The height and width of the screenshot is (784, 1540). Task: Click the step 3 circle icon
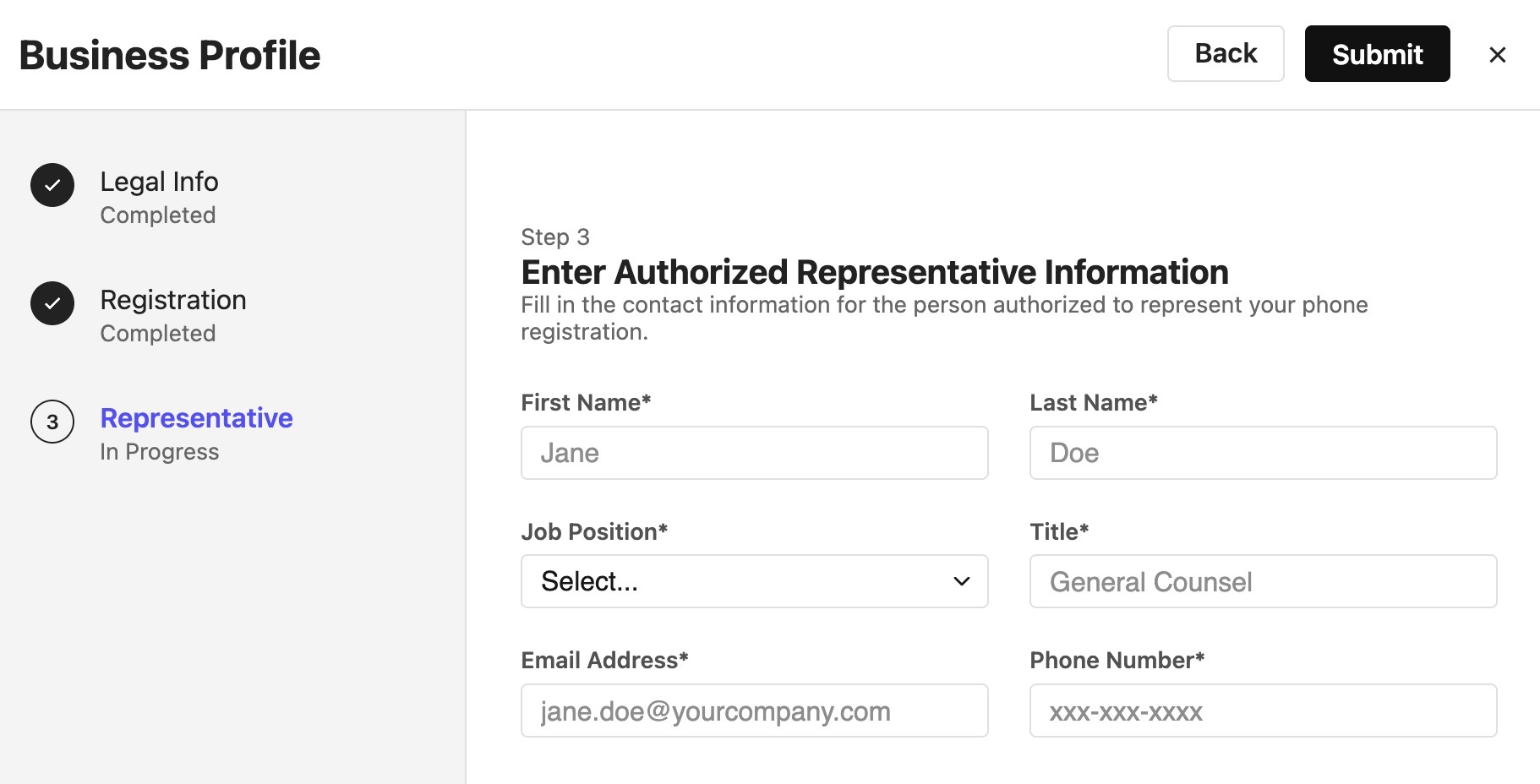tap(52, 422)
